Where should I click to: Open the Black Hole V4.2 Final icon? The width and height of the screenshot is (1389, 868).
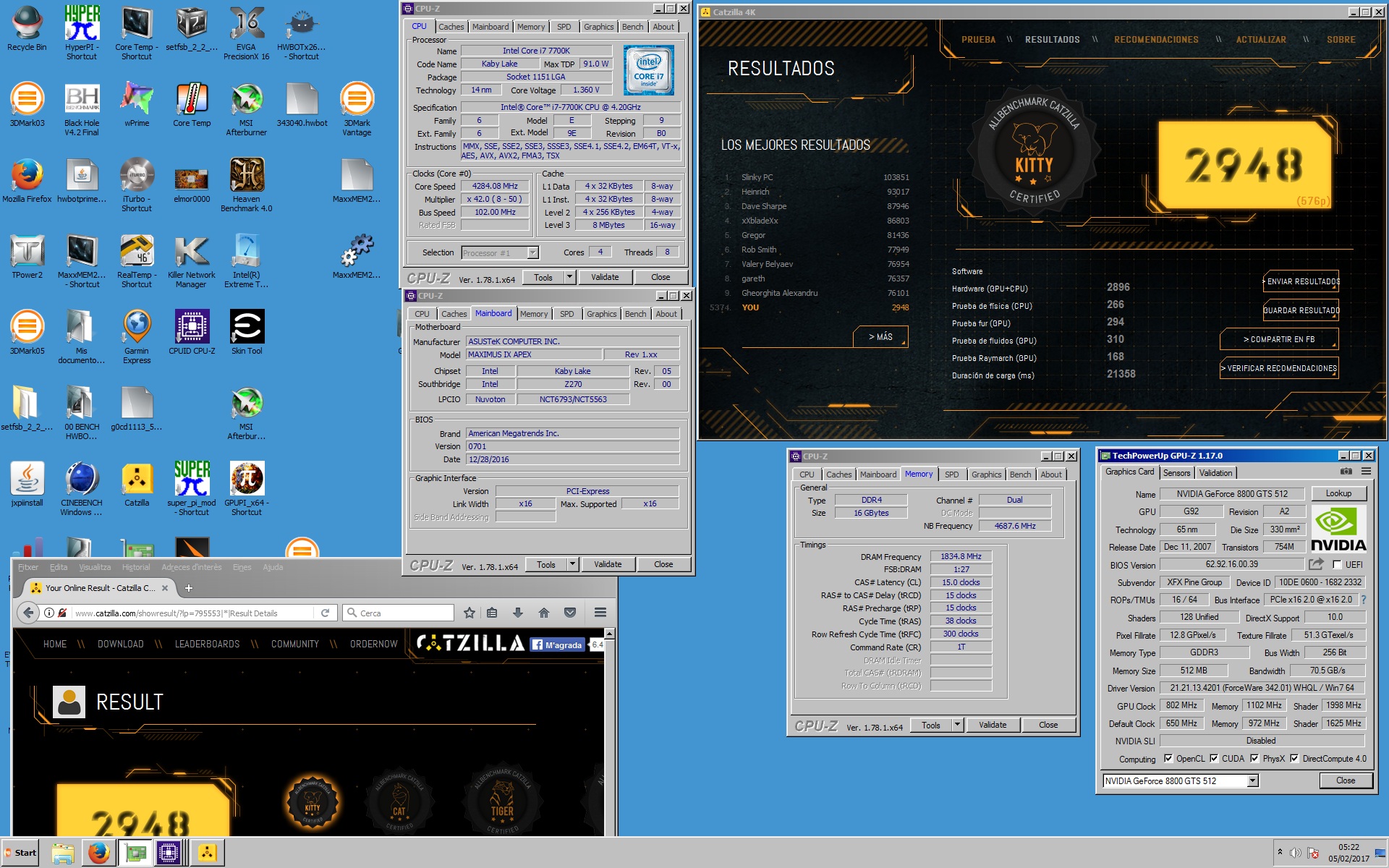coord(82,109)
